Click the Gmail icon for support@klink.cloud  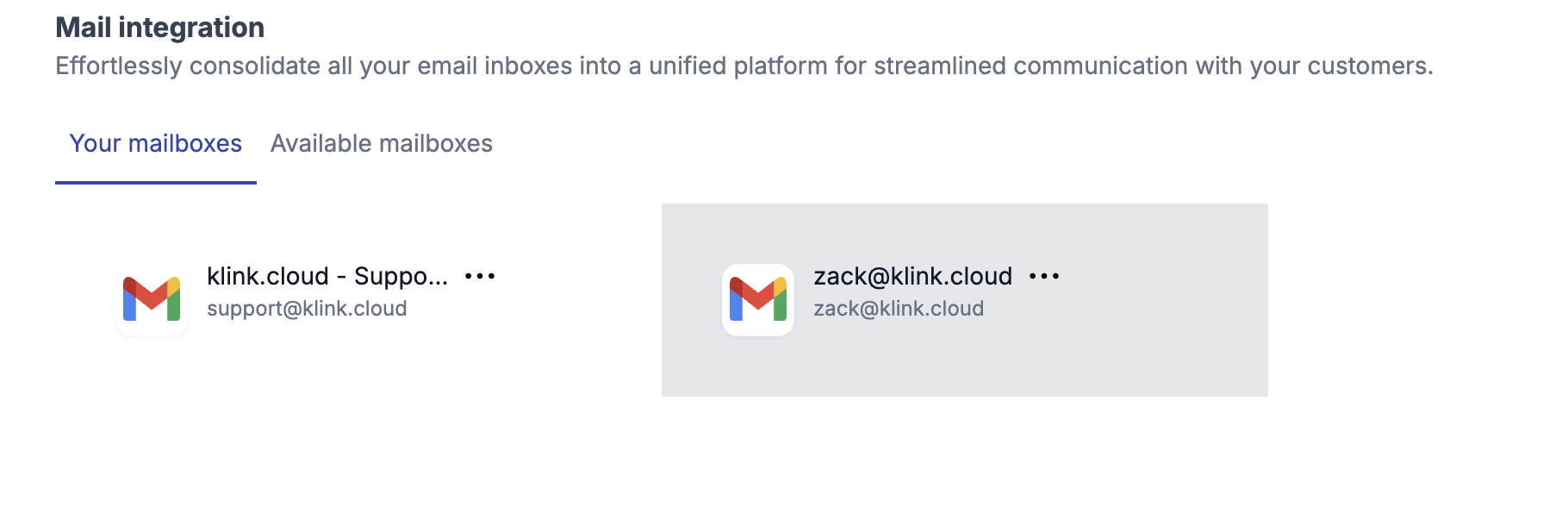(152, 299)
